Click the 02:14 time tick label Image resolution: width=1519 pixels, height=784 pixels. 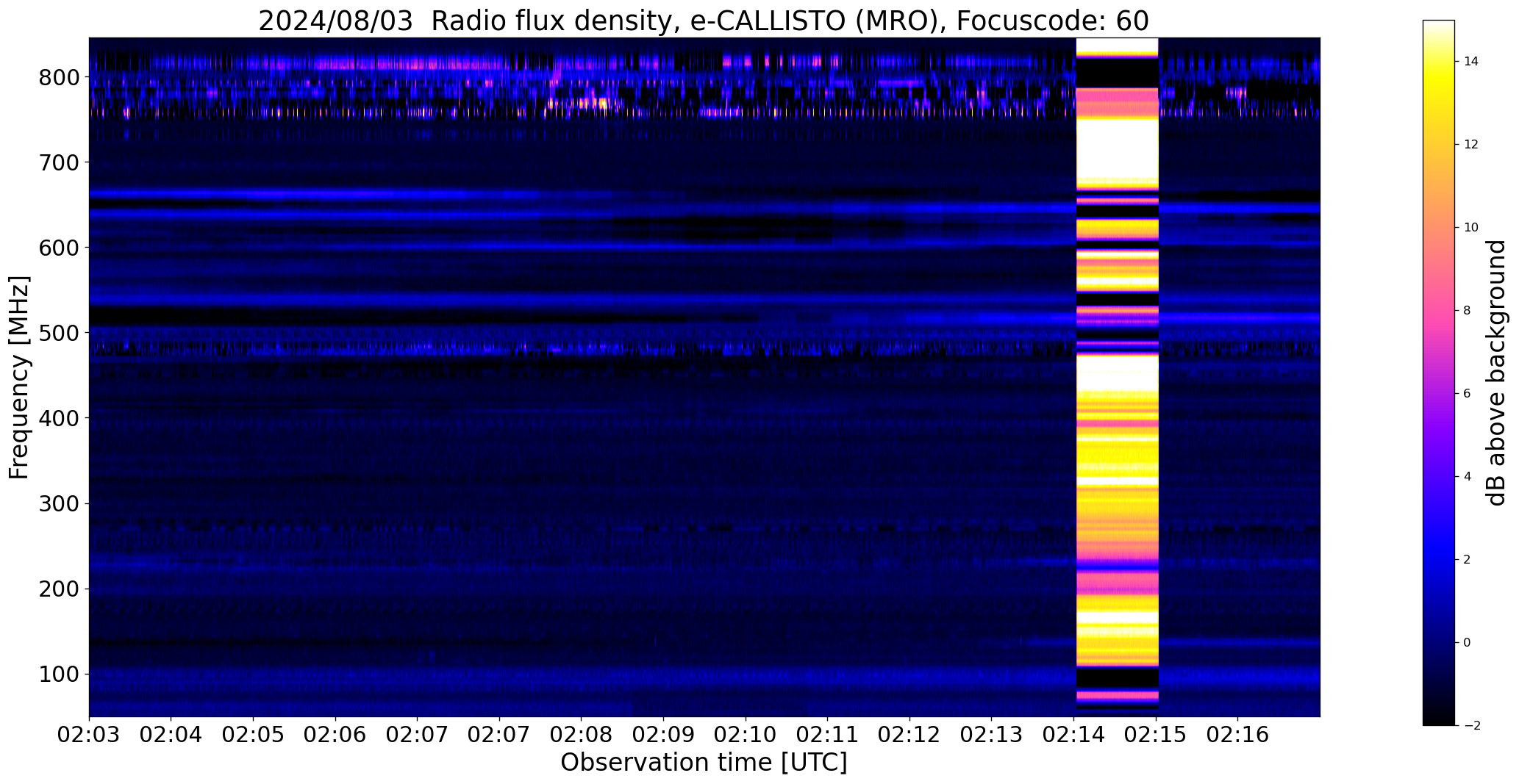coord(1074,735)
